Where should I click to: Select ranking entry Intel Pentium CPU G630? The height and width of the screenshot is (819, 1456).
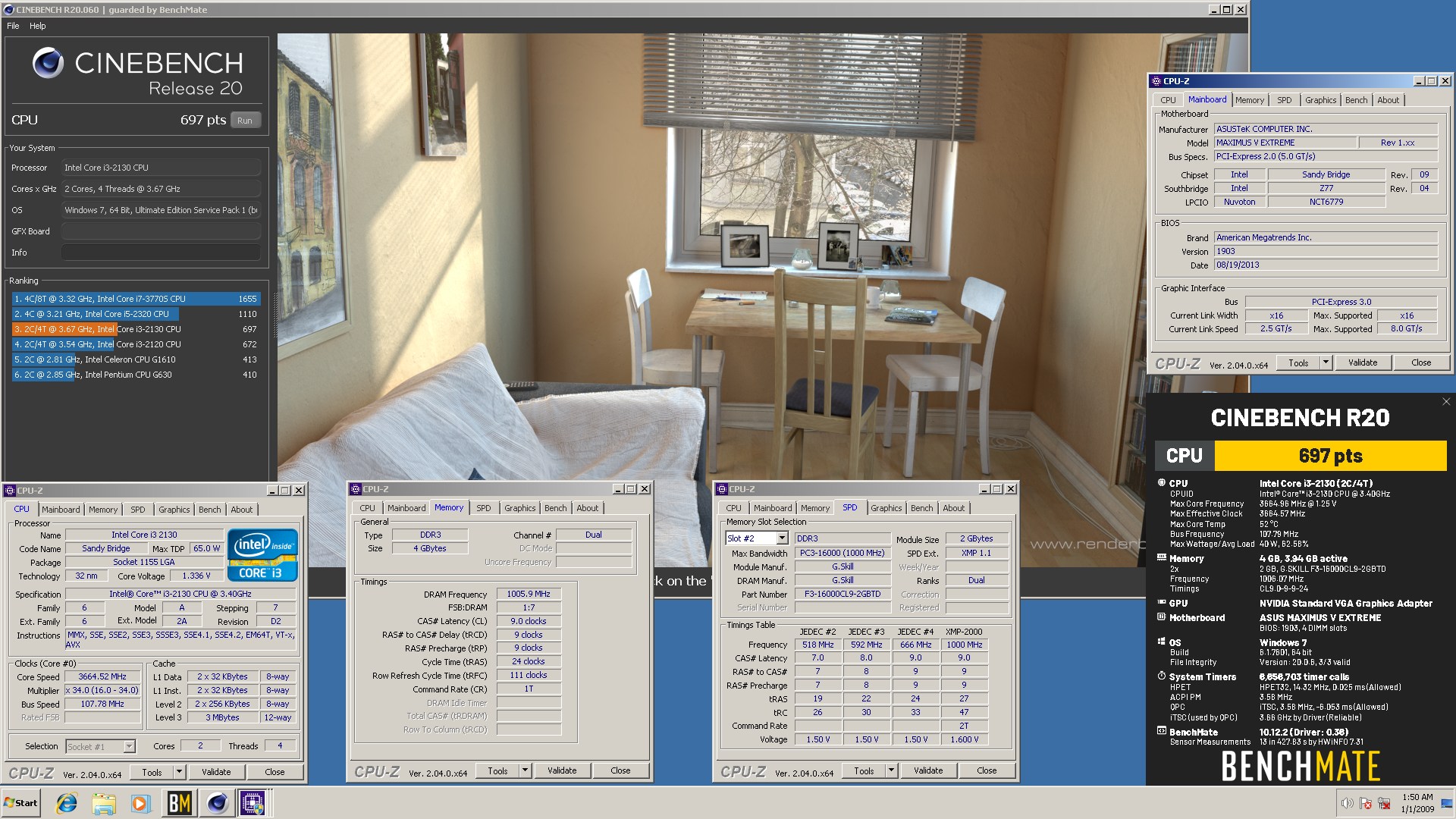click(x=136, y=375)
